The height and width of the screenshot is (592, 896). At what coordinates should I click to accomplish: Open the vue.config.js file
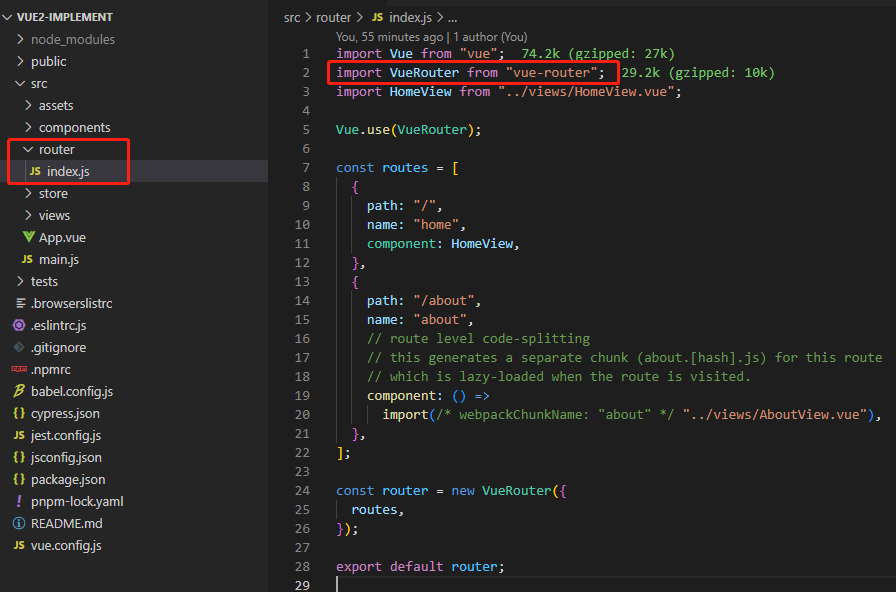coord(134,545)
